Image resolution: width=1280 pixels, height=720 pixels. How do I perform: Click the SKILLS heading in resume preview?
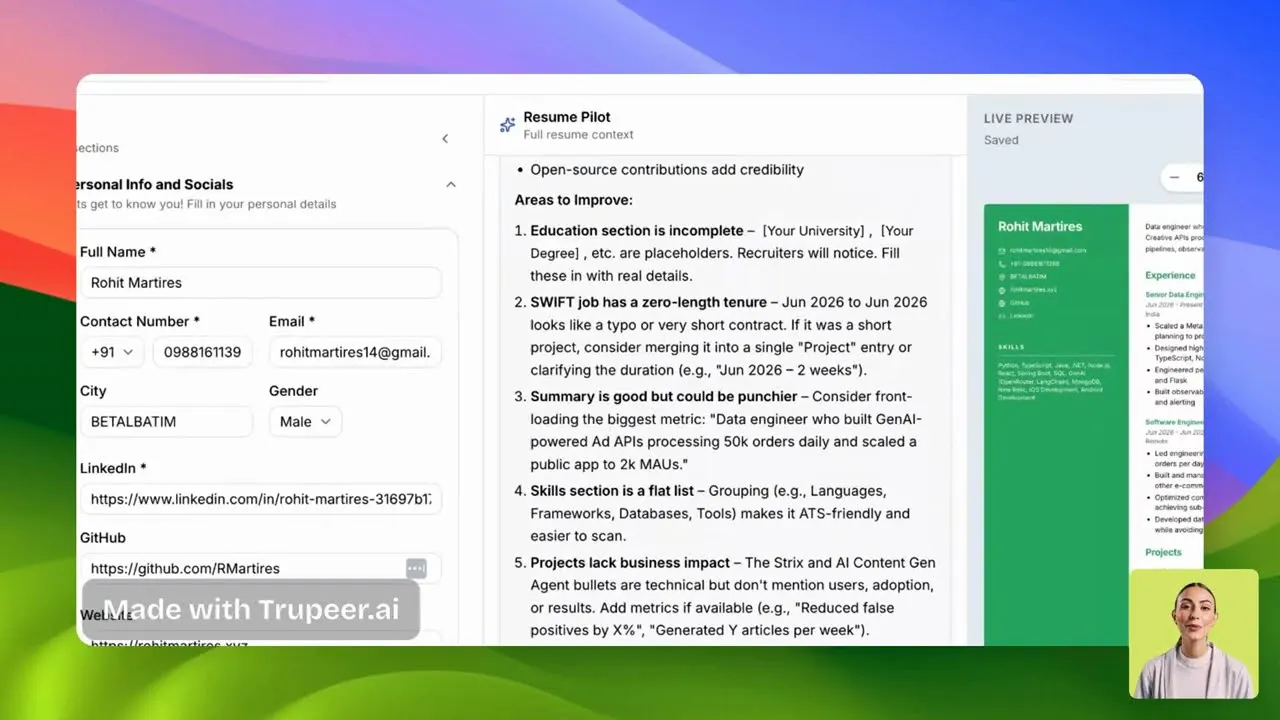pyautogui.click(x=1011, y=347)
